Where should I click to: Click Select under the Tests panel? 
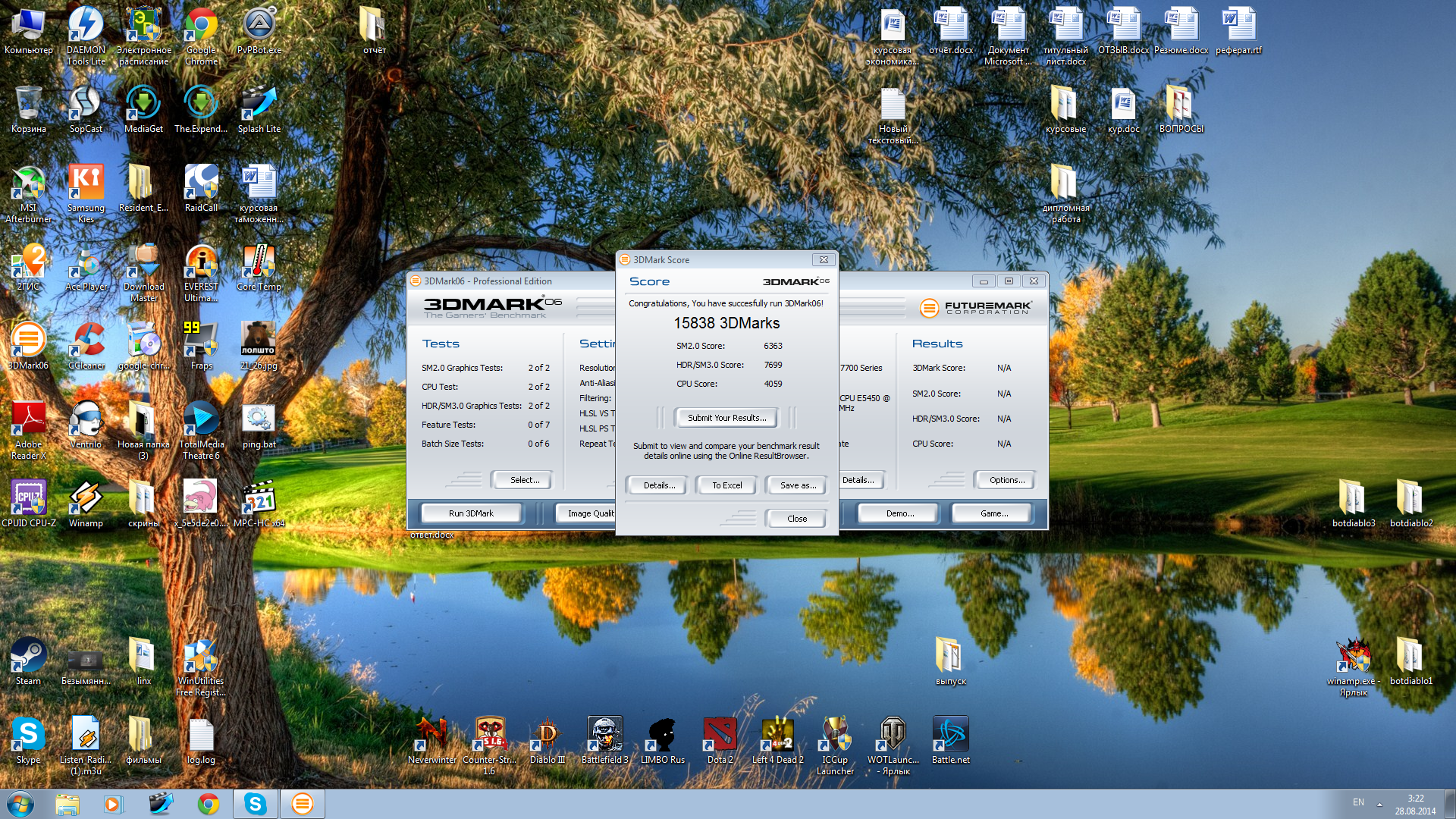tap(524, 480)
